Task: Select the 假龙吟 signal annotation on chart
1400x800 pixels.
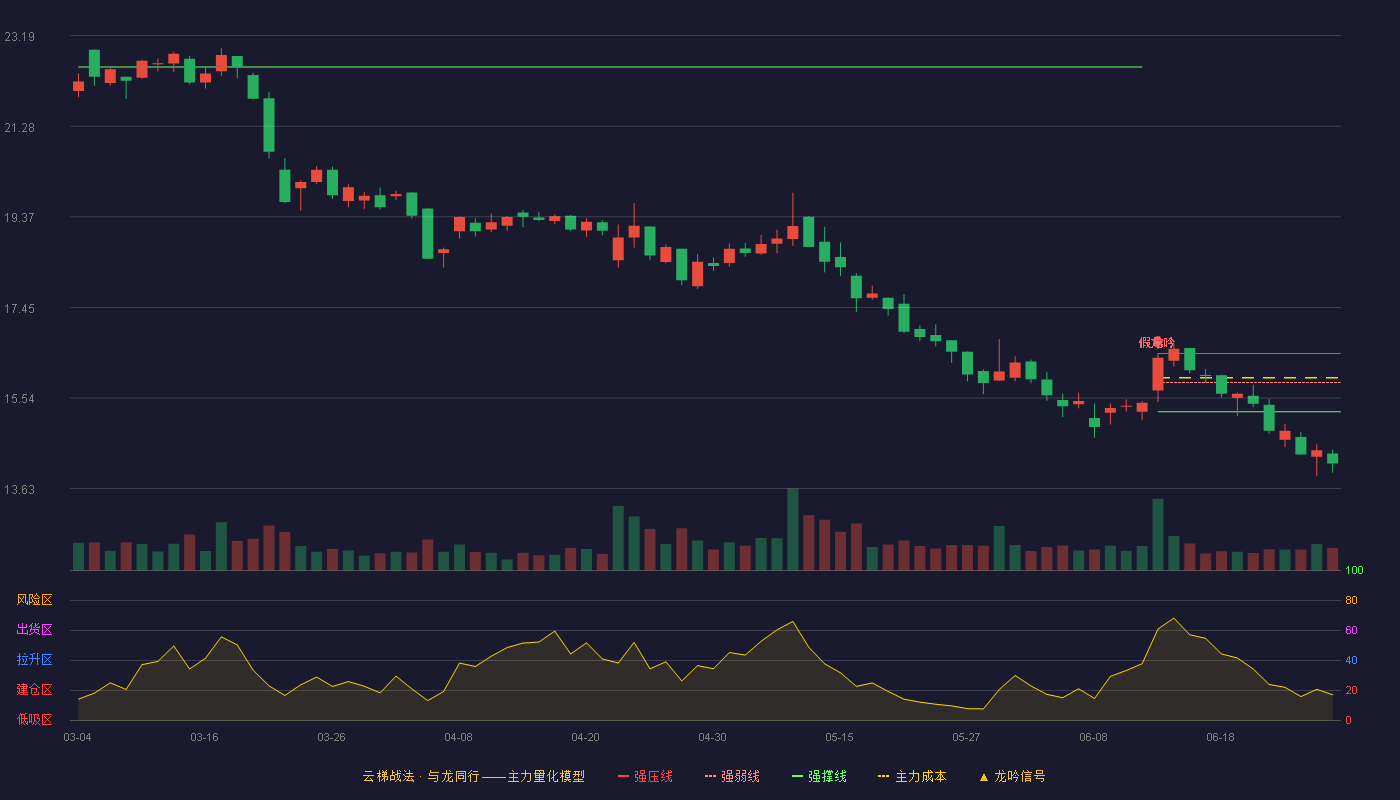Action: [1157, 342]
